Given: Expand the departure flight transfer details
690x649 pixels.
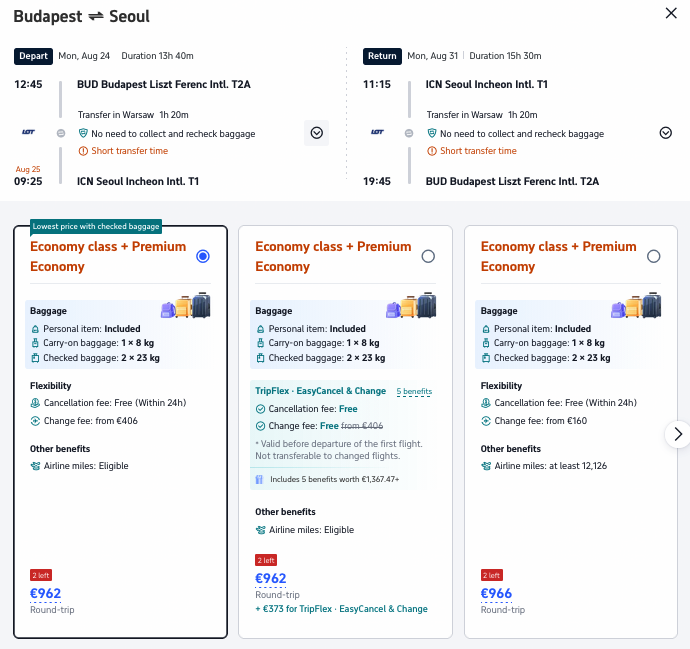Looking at the screenshot, I should (316, 133).
